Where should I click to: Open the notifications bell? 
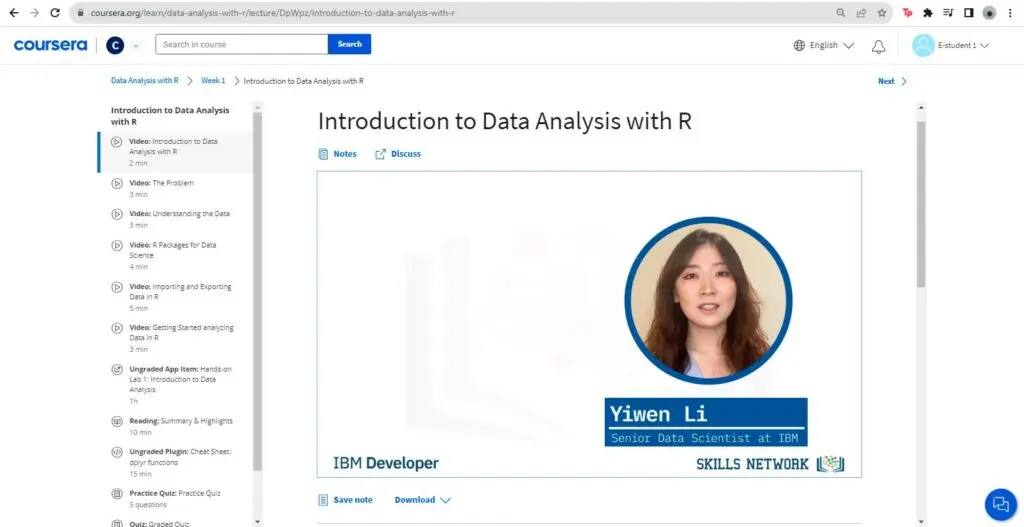879,46
